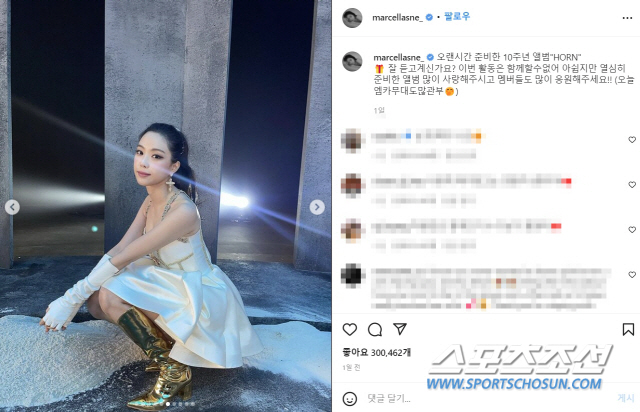Click the 팔로우 follow button
Screen dimensions: 640x412
[x=457, y=17]
